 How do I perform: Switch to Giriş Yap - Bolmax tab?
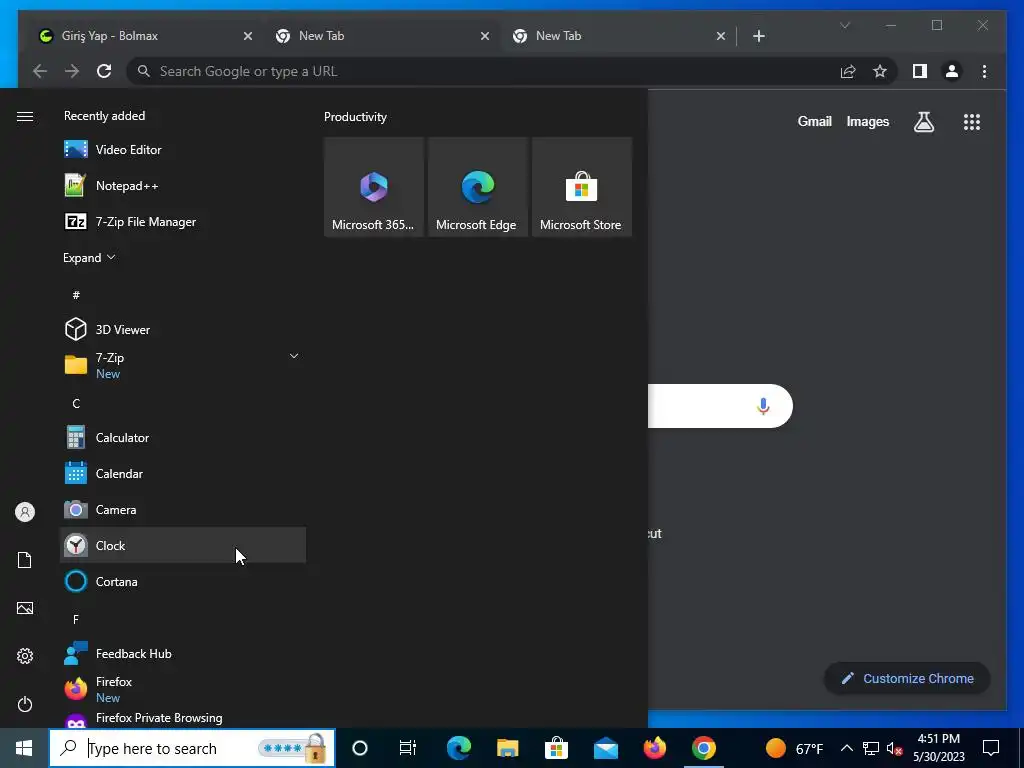point(145,36)
